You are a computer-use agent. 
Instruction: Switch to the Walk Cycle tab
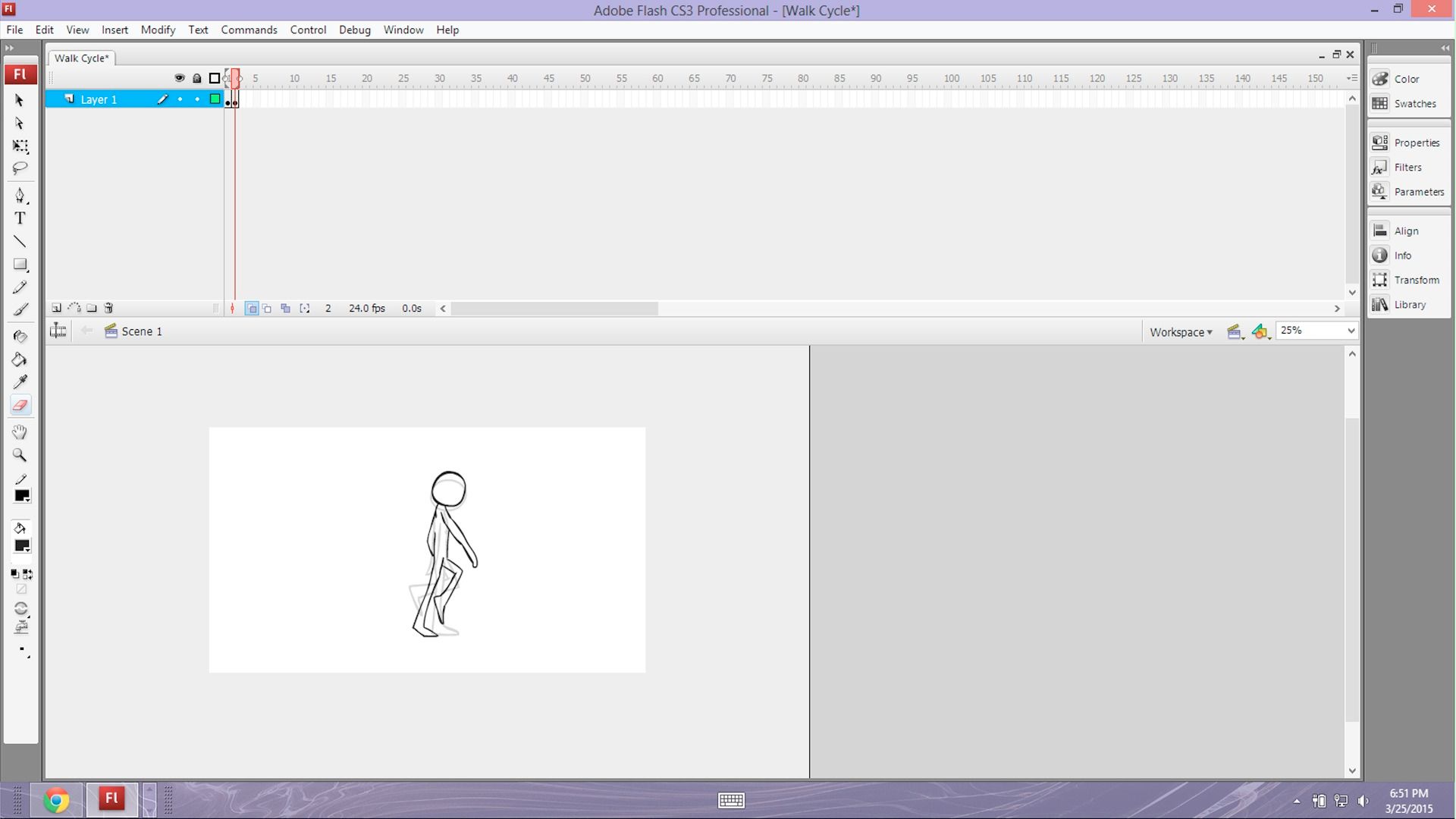[80, 58]
